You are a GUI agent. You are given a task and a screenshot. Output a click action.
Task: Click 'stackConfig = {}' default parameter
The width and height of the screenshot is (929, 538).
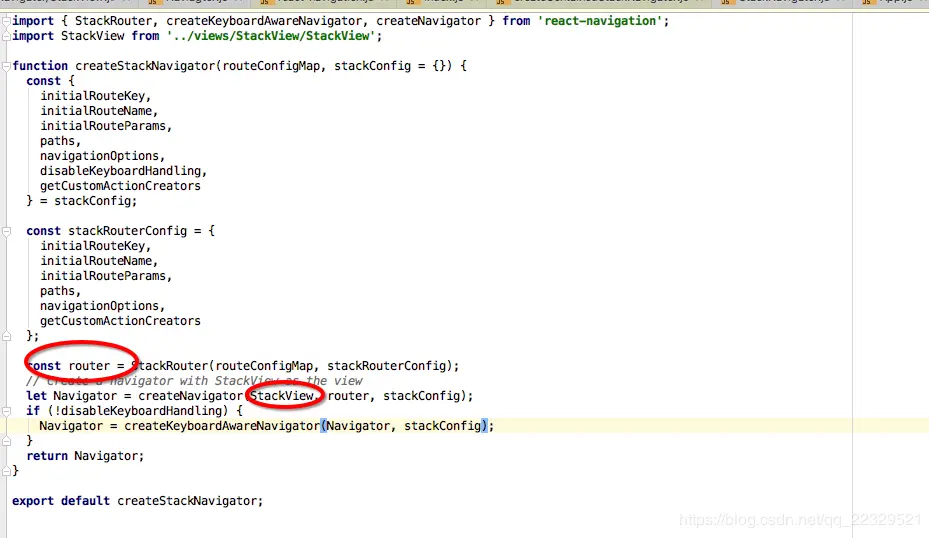392,66
